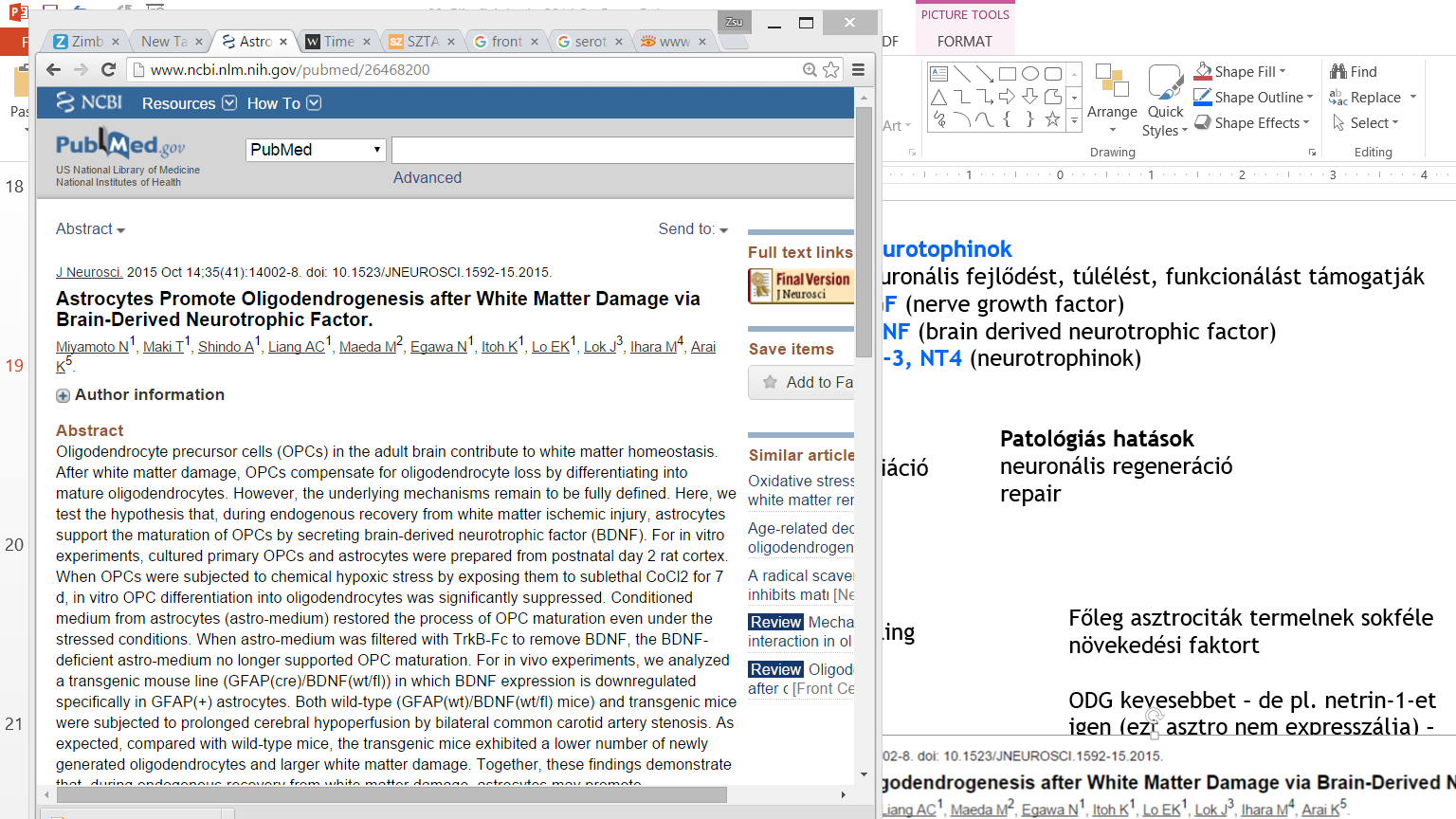Open NCBI How To menu
The image size is (1456, 819).
283,103
